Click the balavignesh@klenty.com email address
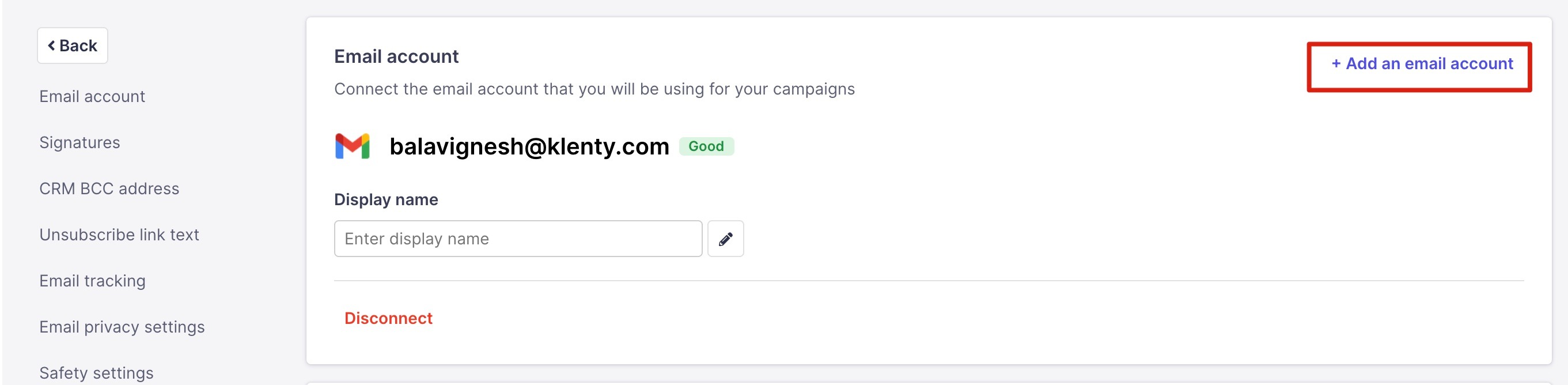This screenshot has height=385, width=1568. pyautogui.click(x=529, y=146)
